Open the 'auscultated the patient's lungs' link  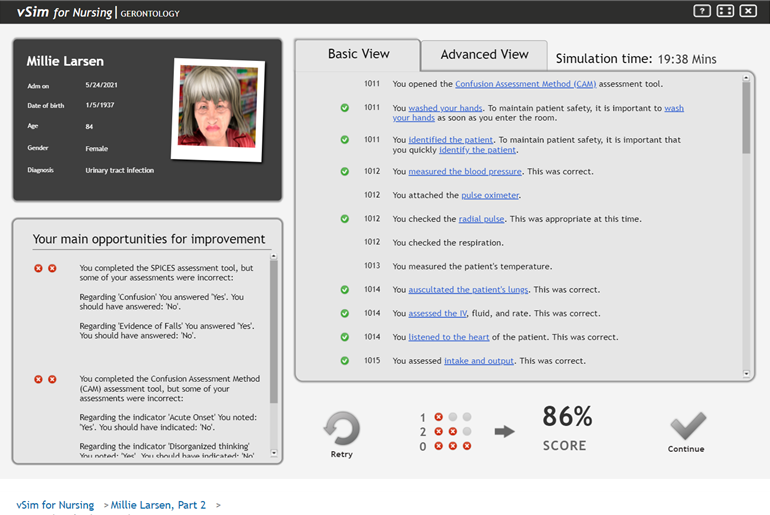tap(468, 290)
